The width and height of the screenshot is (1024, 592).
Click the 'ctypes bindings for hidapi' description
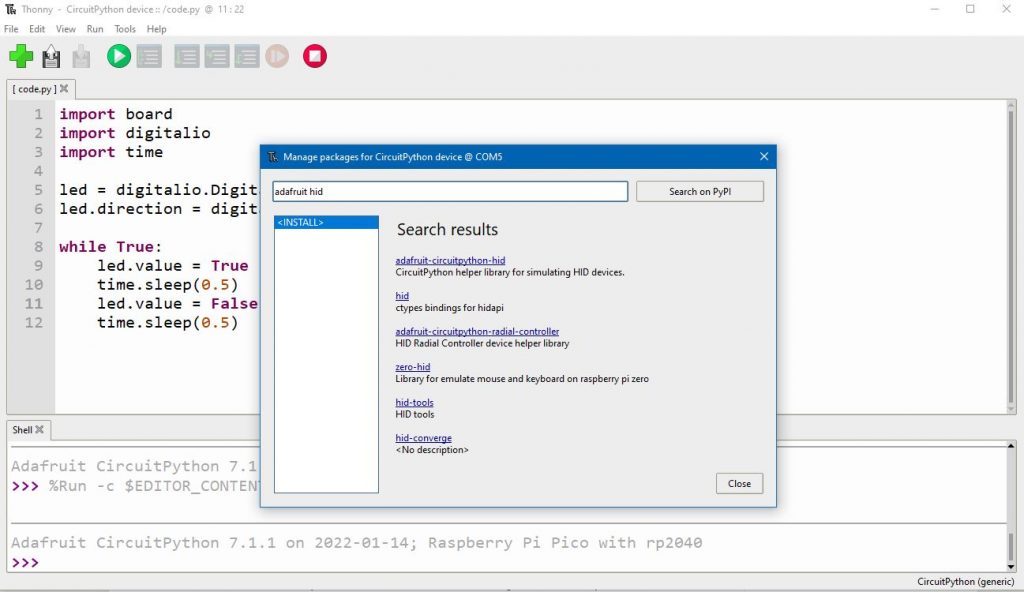[x=449, y=308]
